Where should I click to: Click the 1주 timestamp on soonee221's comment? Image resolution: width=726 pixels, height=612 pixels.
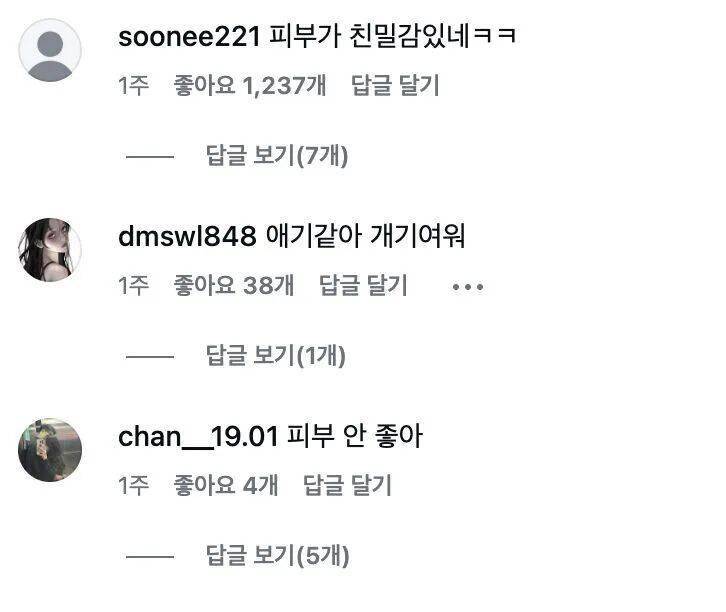[x=133, y=86]
